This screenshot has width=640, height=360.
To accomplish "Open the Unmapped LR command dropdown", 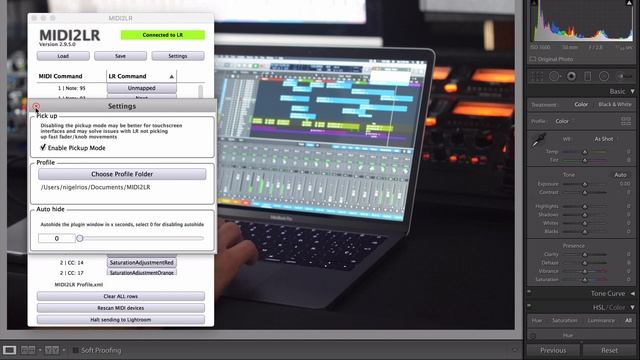I will (x=142, y=88).
